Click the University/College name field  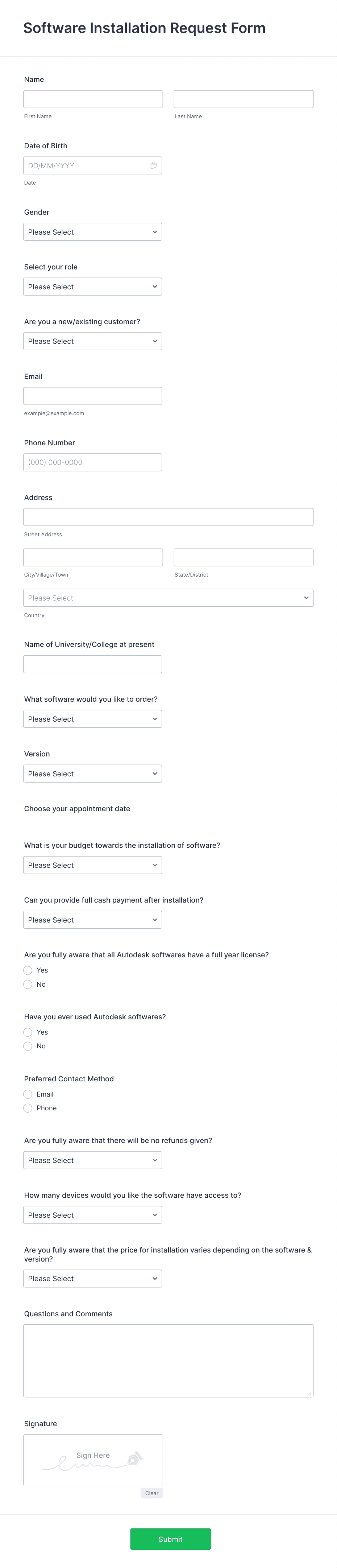click(92, 664)
